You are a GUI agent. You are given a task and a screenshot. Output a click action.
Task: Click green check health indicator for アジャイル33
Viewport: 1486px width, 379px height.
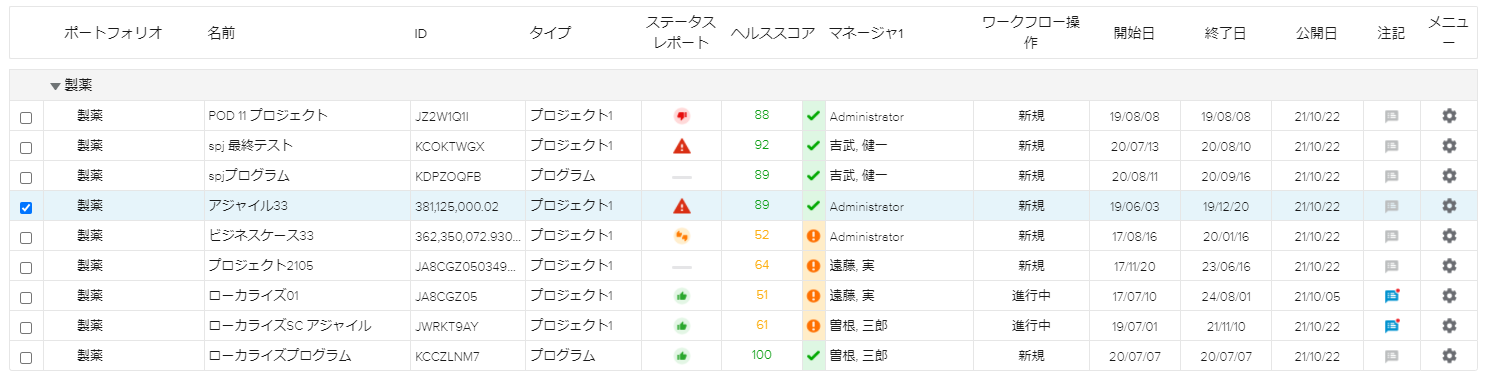(x=813, y=206)
